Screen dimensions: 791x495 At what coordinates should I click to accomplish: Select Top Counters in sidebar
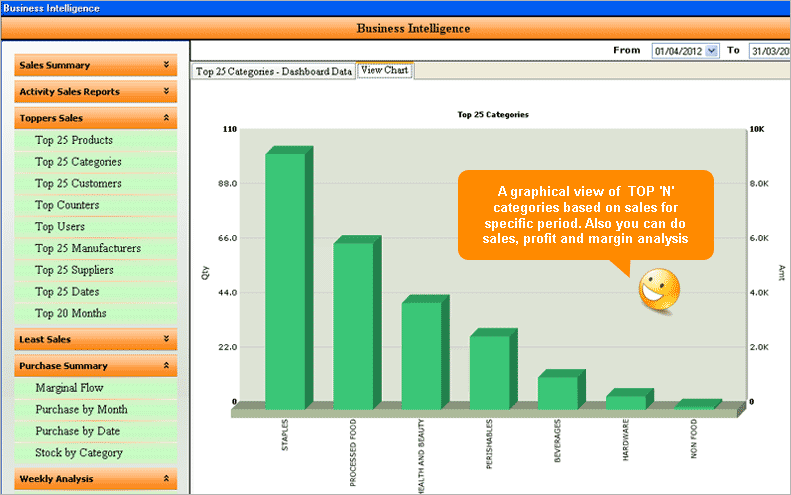pyautogui.click(x=67, y=205)
